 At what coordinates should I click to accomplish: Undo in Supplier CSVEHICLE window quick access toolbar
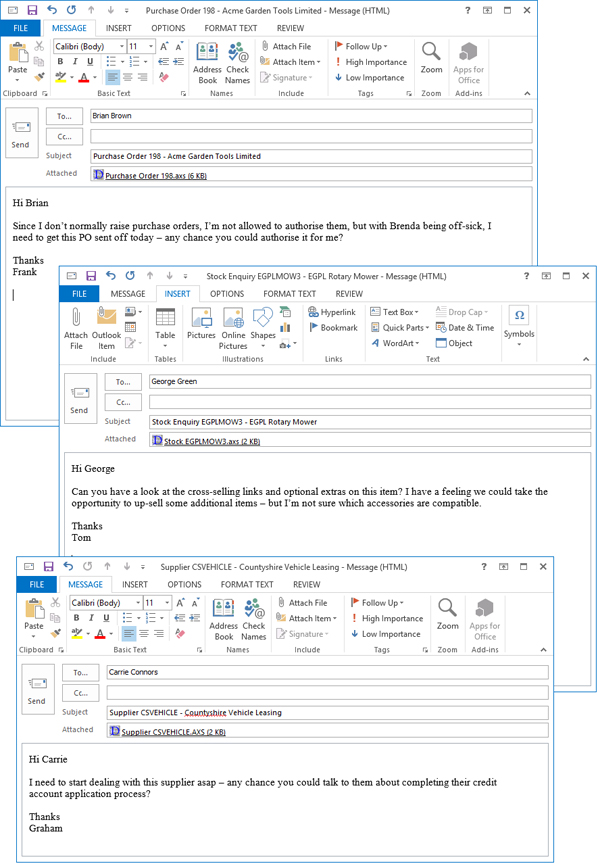coord(68,566)
